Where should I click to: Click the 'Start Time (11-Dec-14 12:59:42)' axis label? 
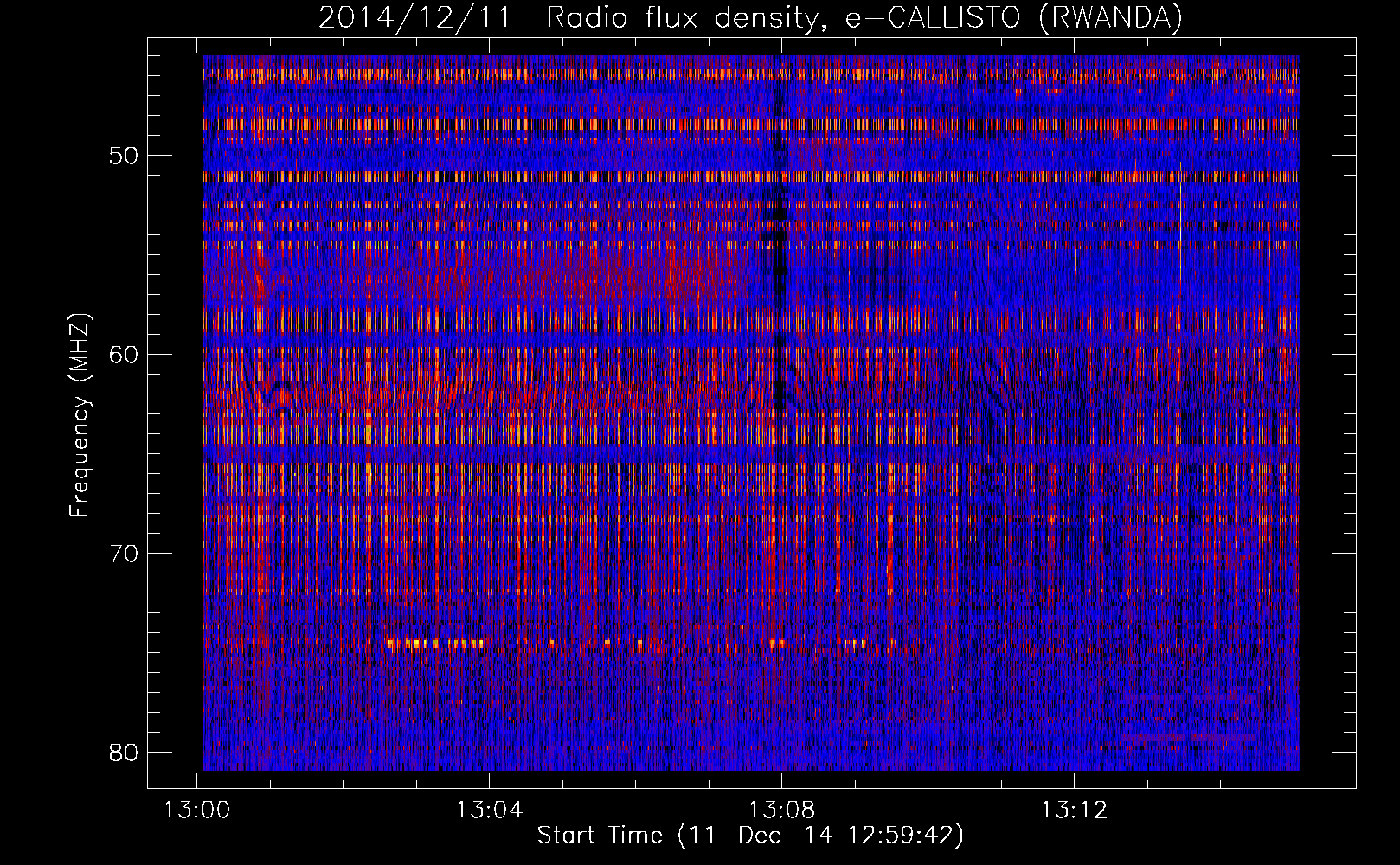pos(750,836)
